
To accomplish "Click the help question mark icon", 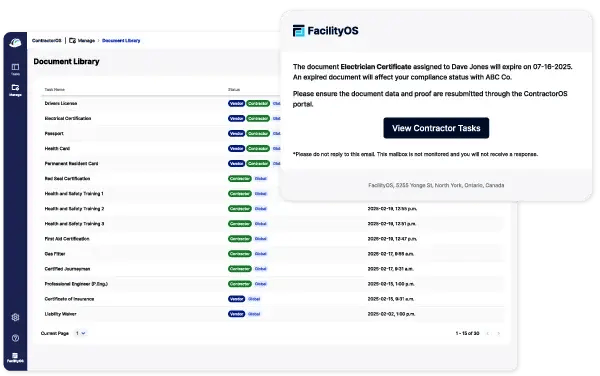I will (x=15, y=338).
